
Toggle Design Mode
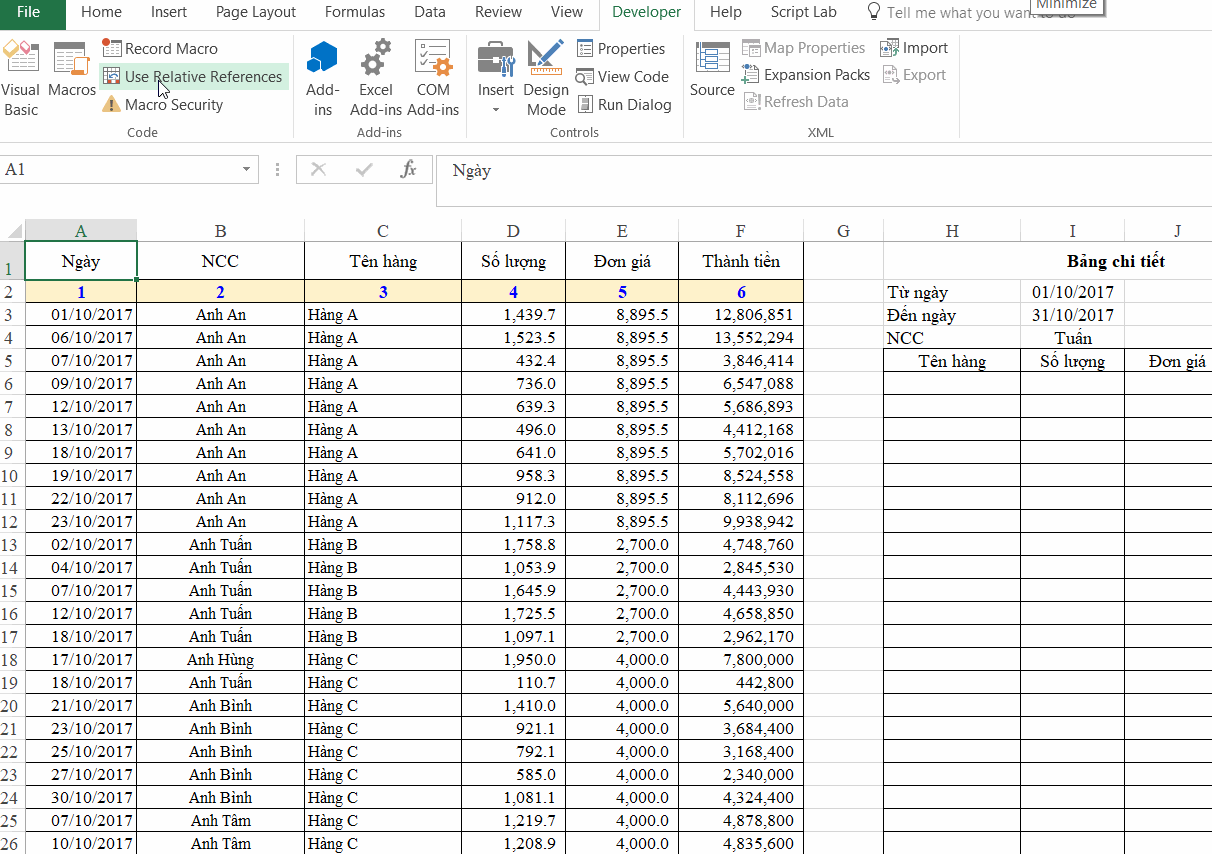pyautogui.click(x=546, y=78)
